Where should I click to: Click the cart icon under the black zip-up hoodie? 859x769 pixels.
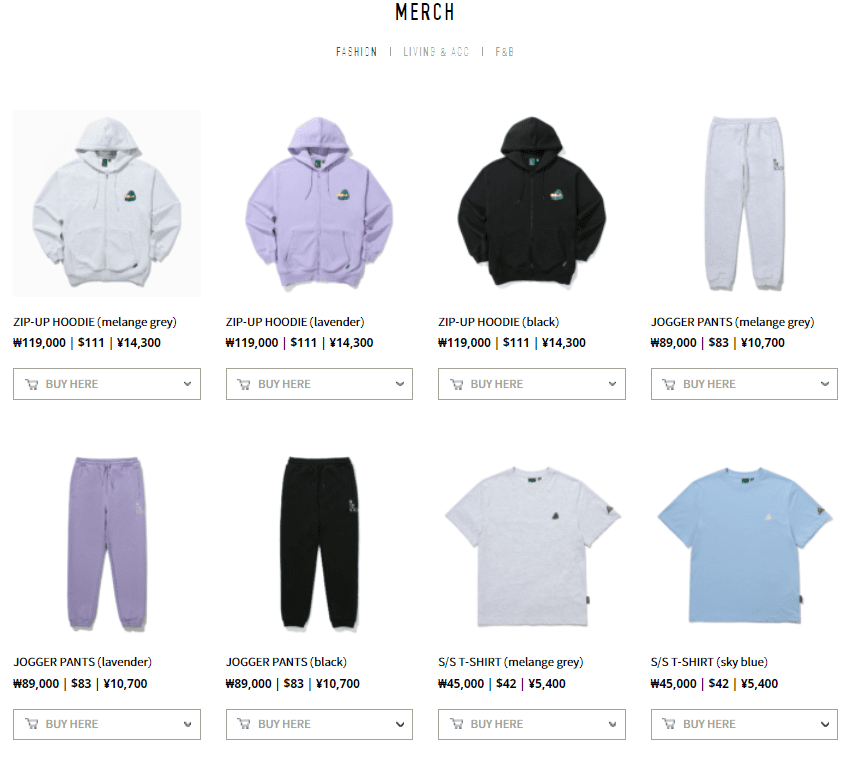coord(456,384)
